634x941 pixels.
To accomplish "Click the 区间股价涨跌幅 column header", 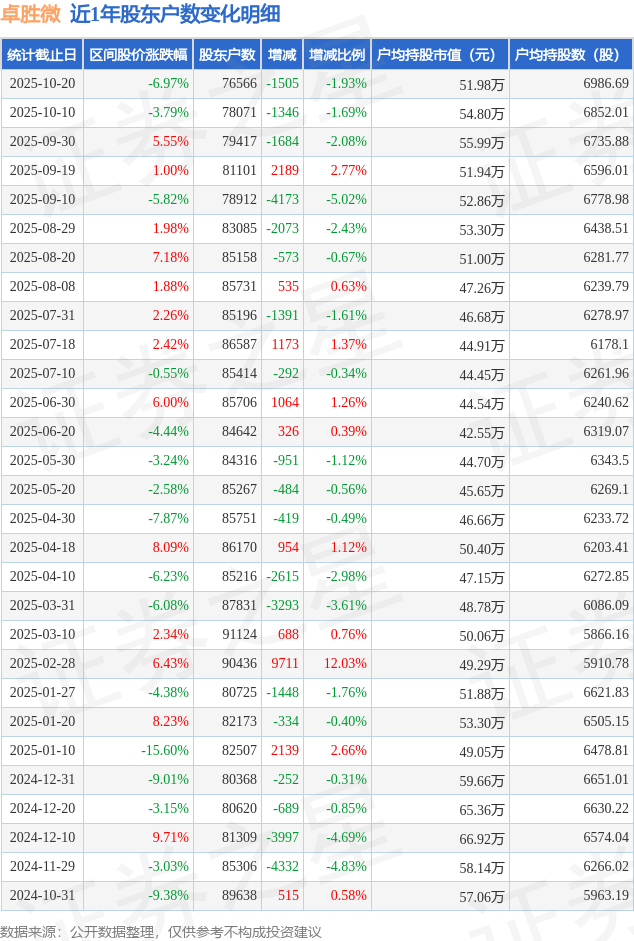I will [138, 55].
